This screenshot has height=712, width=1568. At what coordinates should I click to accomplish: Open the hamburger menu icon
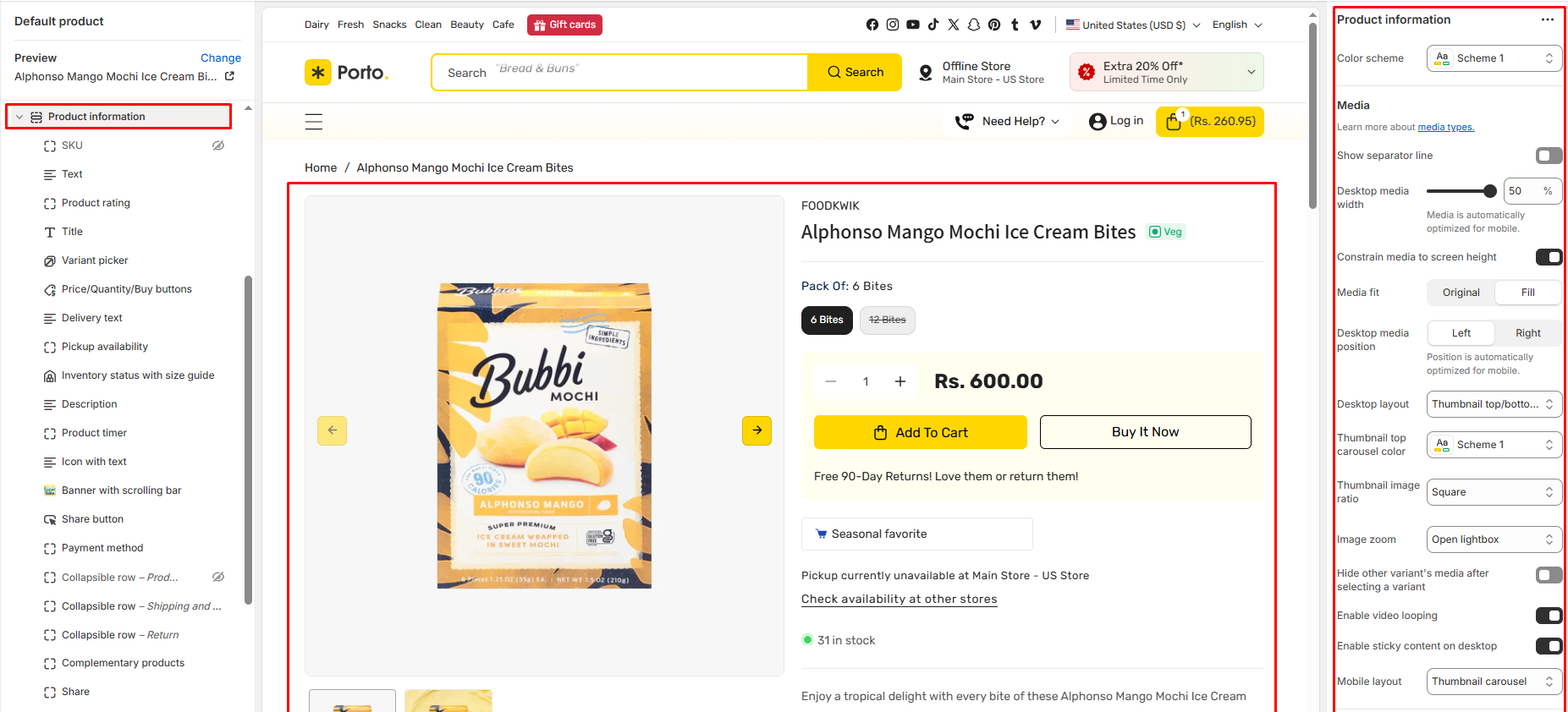click(314, 122)
